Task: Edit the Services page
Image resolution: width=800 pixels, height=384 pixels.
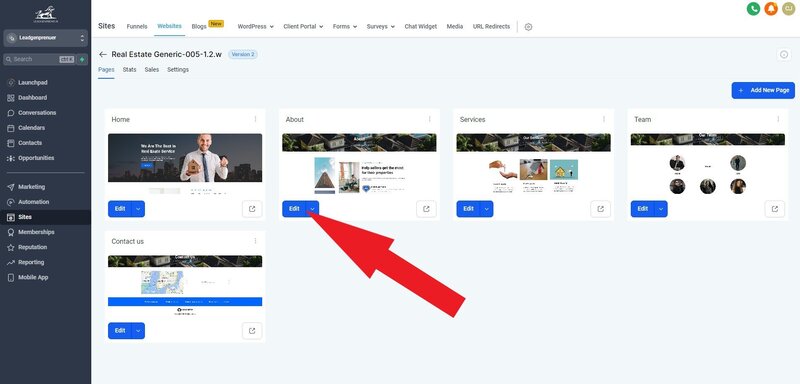Action: [468, 209]
